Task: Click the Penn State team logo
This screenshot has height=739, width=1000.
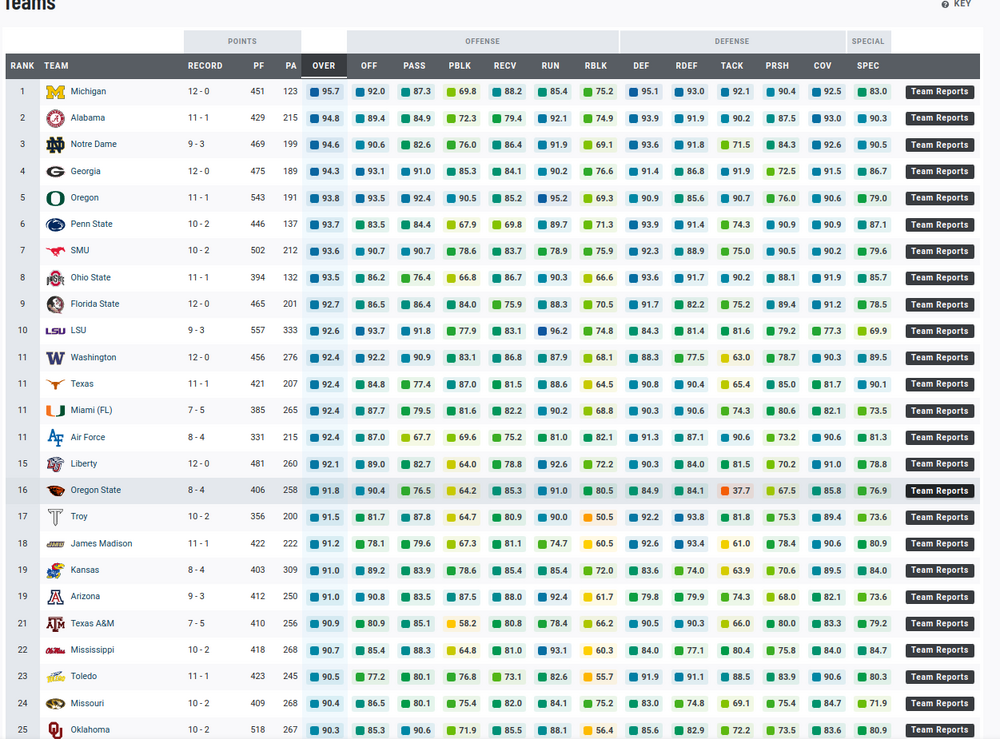Action: tap(55, 225)
